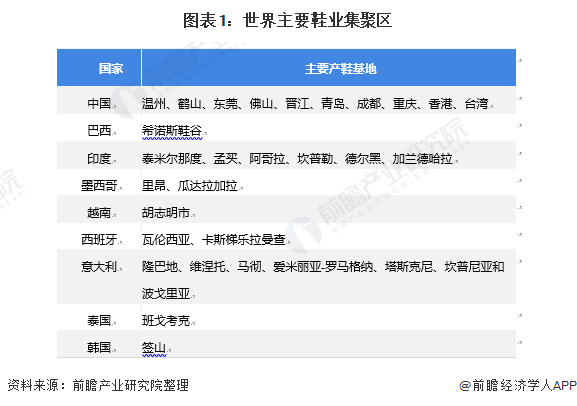Image resolution: width=577 pixels, height=406 pixels.
Task: Click the @前瞻经济学人APP watermark
Action: click(518, 385)
